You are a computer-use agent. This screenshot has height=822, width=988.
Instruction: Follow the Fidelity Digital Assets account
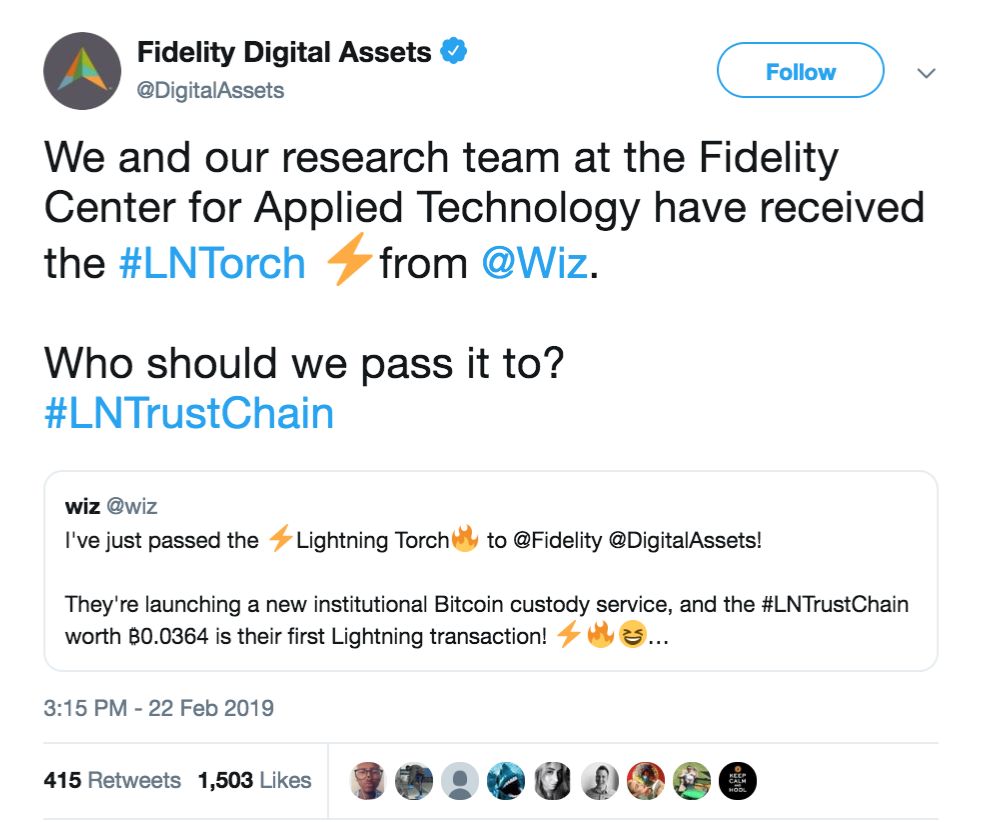pyautogui.click(x=800, y=70)
